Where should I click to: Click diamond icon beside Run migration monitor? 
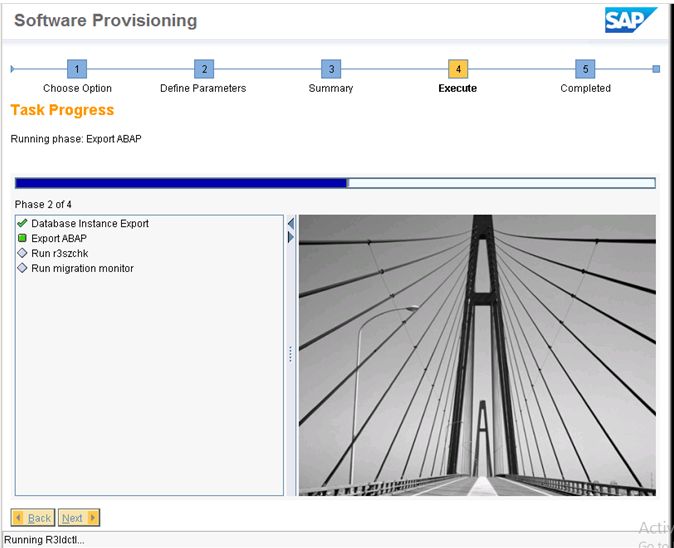coord(22,268)
